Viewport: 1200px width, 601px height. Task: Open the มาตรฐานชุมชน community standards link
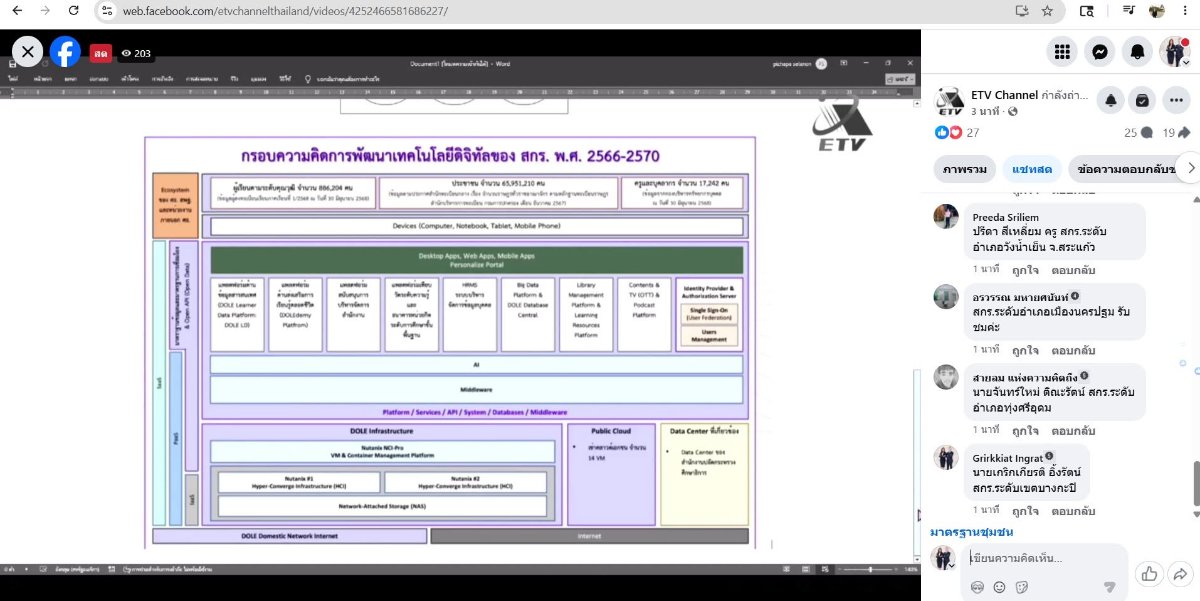tap(971, 531)
